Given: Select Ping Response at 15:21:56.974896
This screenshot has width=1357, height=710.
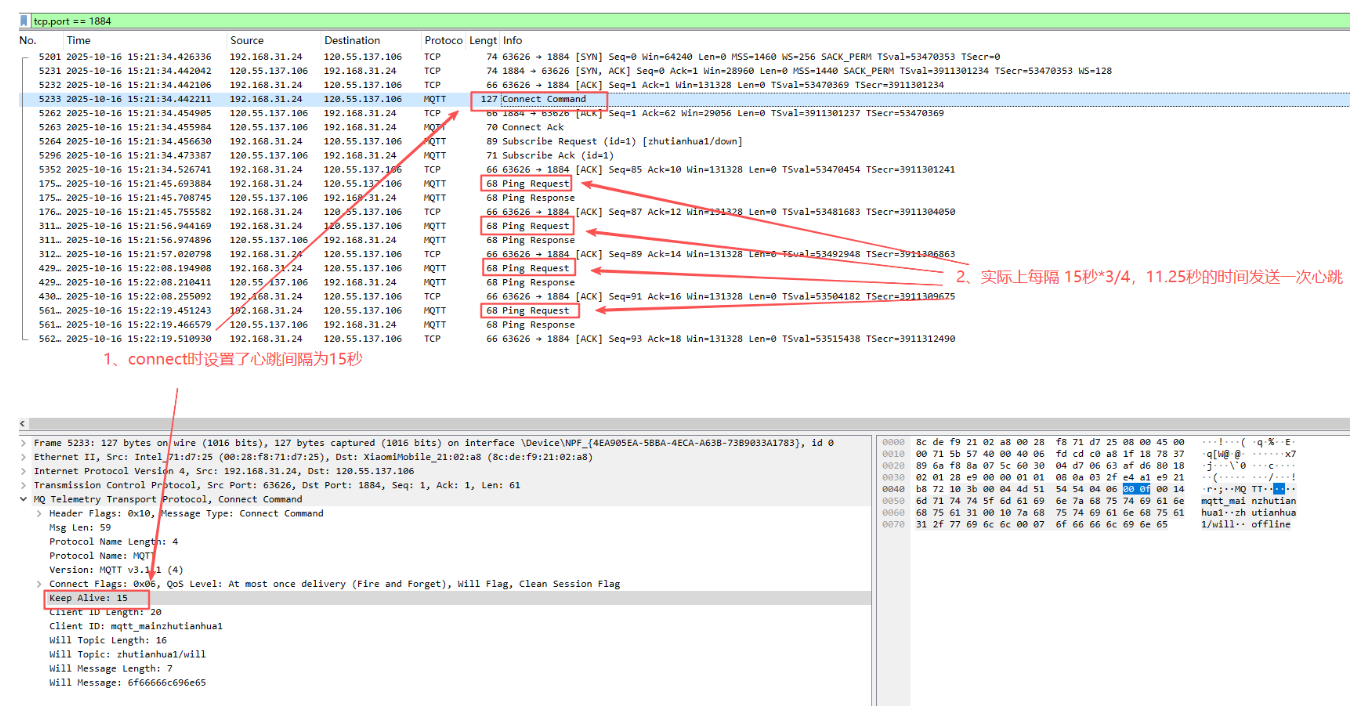Looking at the screenshot, I should (x=683, y=240).
